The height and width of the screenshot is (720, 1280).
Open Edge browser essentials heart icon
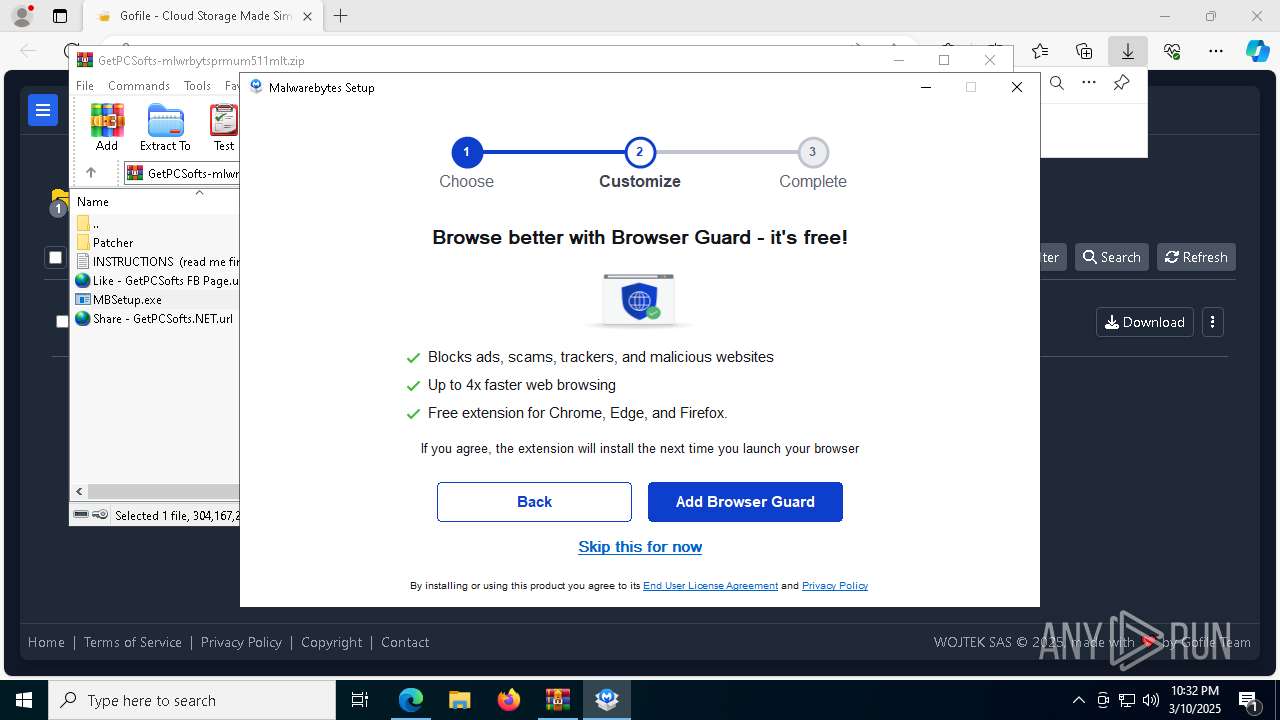(x=1172, y=51)
